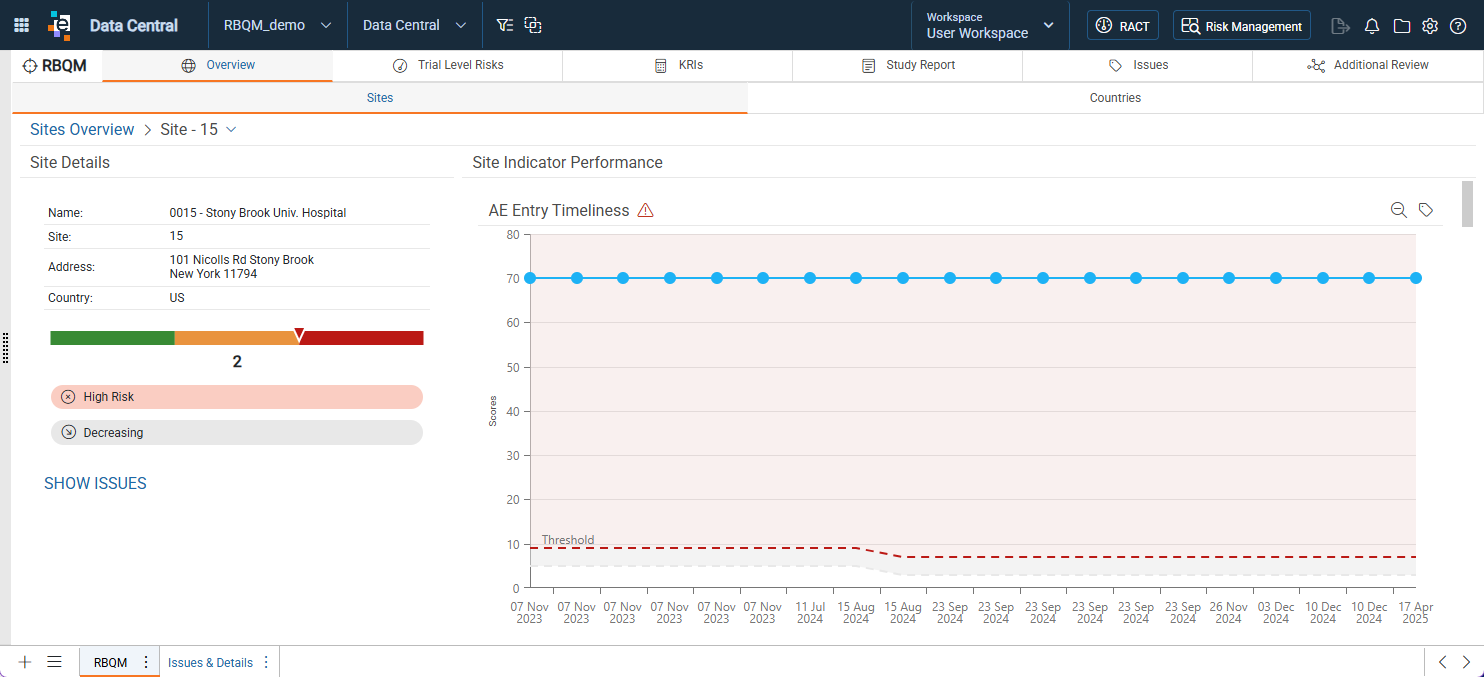This screenshot has height=677, width=1484.
Task: Open the apps grid launcher icon
Action: pyautogui.click(x=21, y=25)
